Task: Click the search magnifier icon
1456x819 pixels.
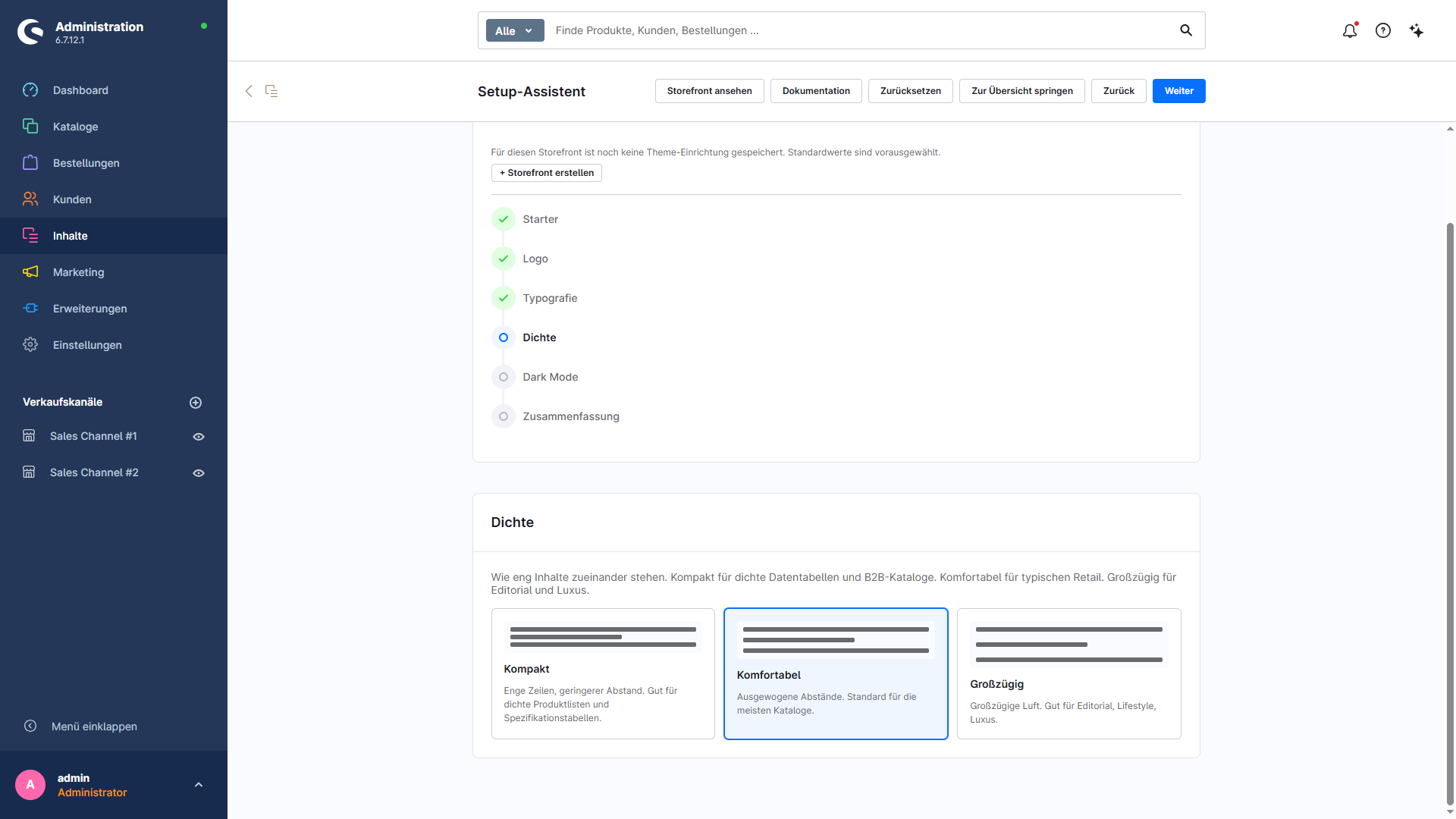Action: (x=1186, y=30)
